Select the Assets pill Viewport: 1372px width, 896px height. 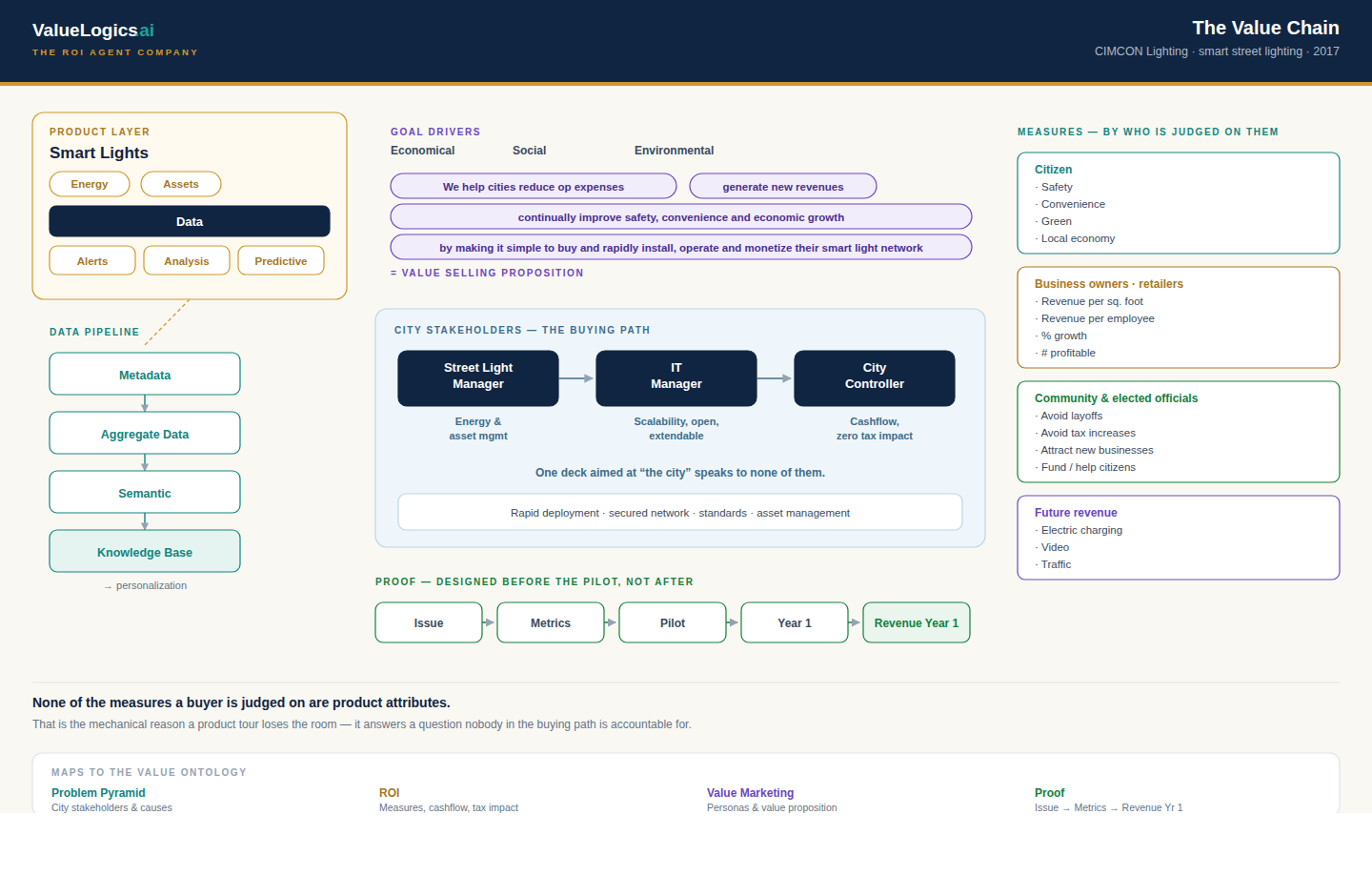(181, 184)
